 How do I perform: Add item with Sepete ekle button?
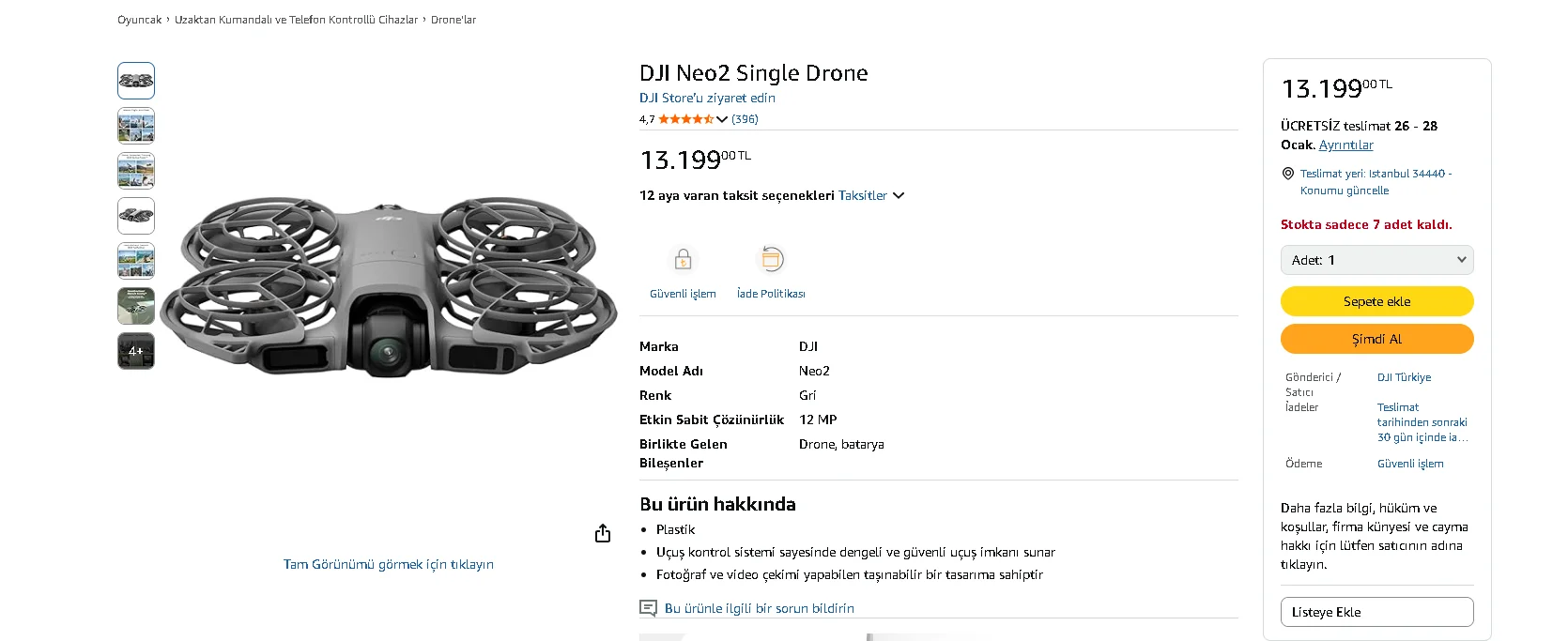pos(1376,301)
